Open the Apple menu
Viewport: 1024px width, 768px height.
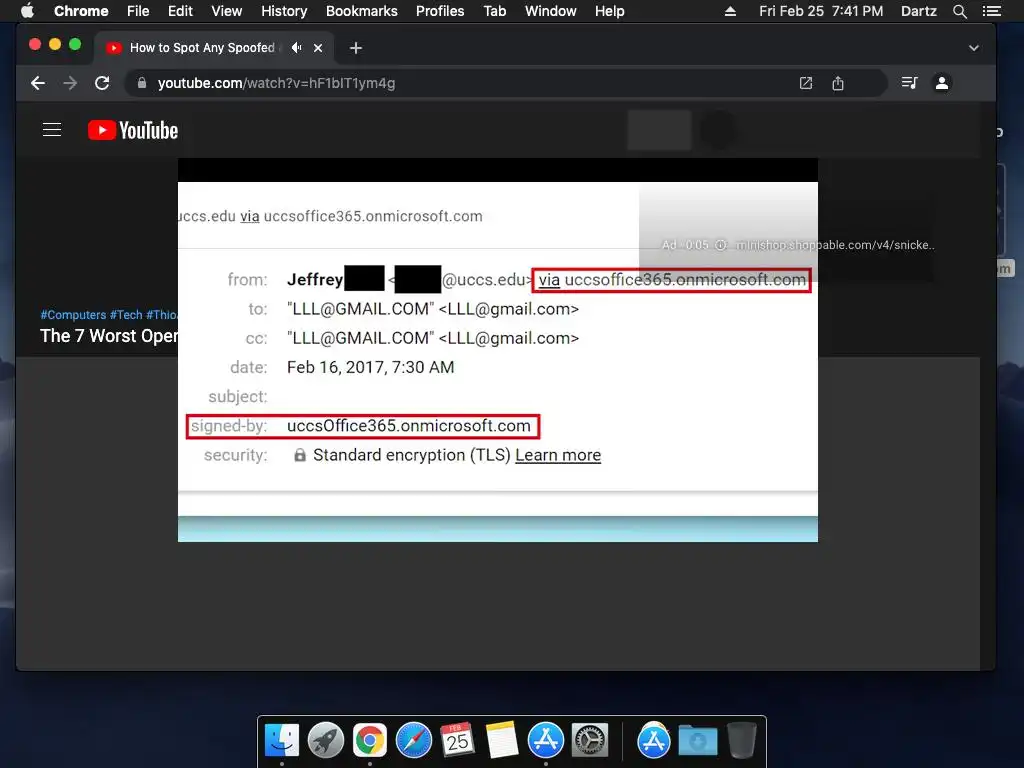tap(27, 11)
